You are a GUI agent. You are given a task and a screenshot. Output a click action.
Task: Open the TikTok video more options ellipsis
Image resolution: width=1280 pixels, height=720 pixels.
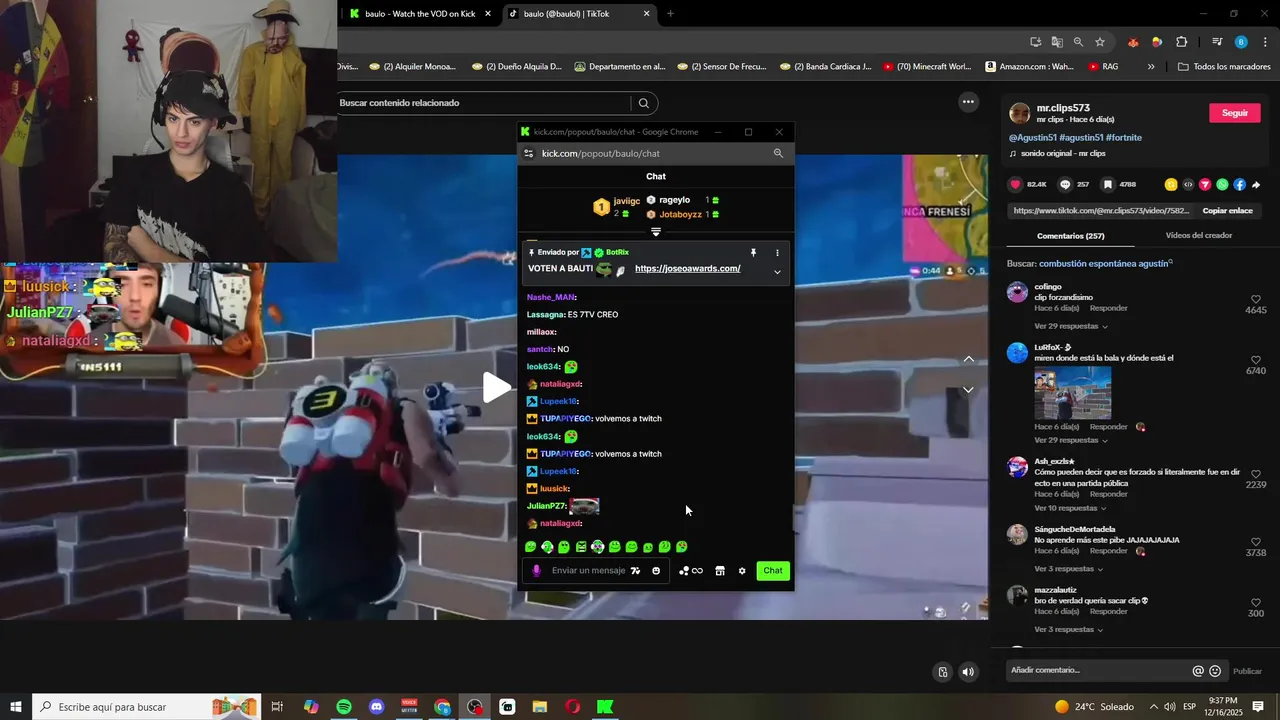(968, 102)
